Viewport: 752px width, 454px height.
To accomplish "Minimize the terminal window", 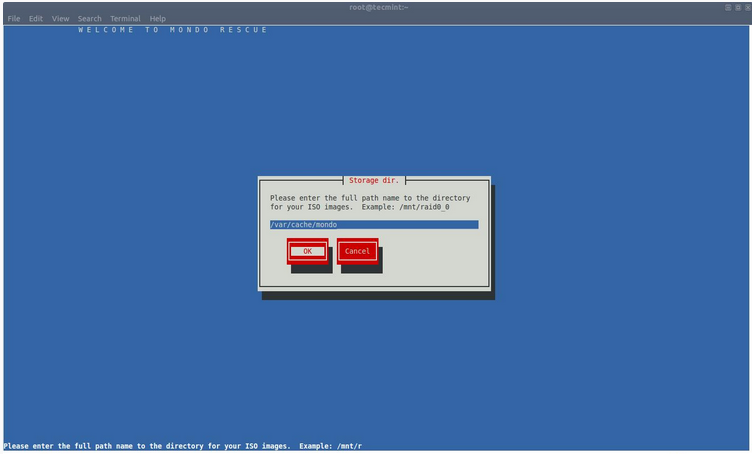I will 727,7.
